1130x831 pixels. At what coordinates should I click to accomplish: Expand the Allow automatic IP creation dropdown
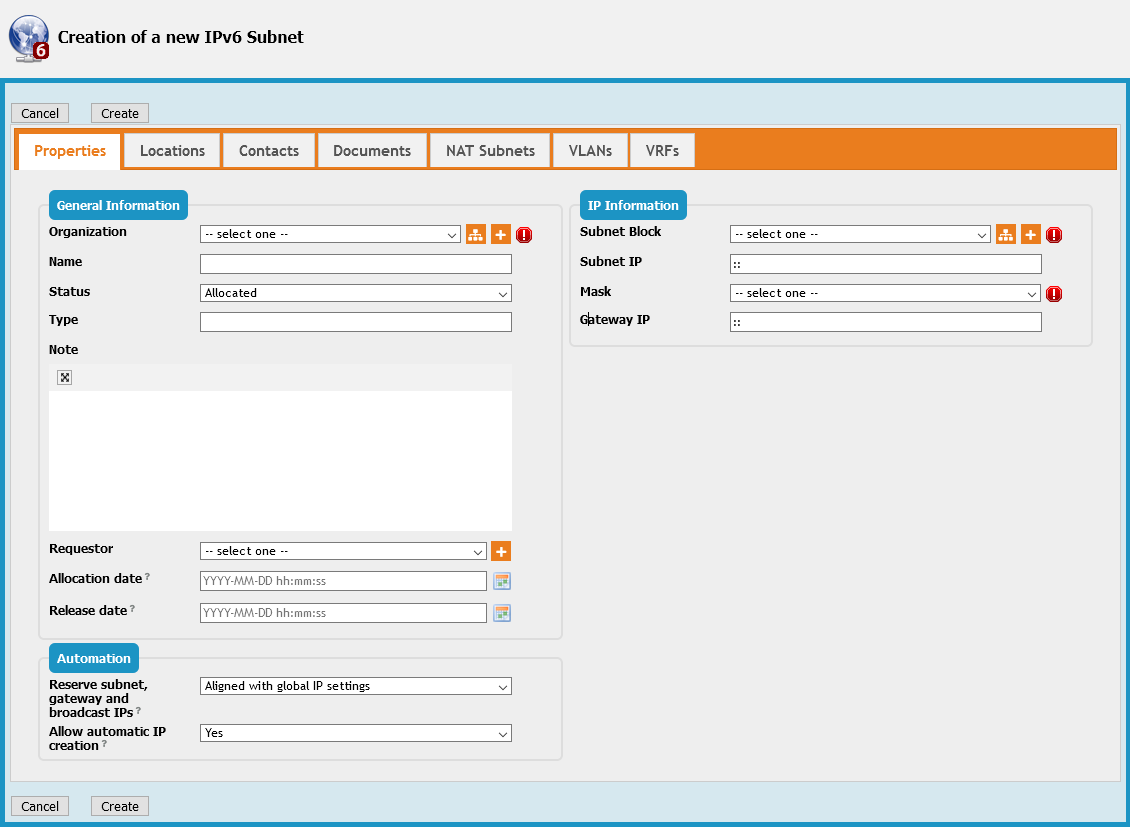[x=355, y=733]
